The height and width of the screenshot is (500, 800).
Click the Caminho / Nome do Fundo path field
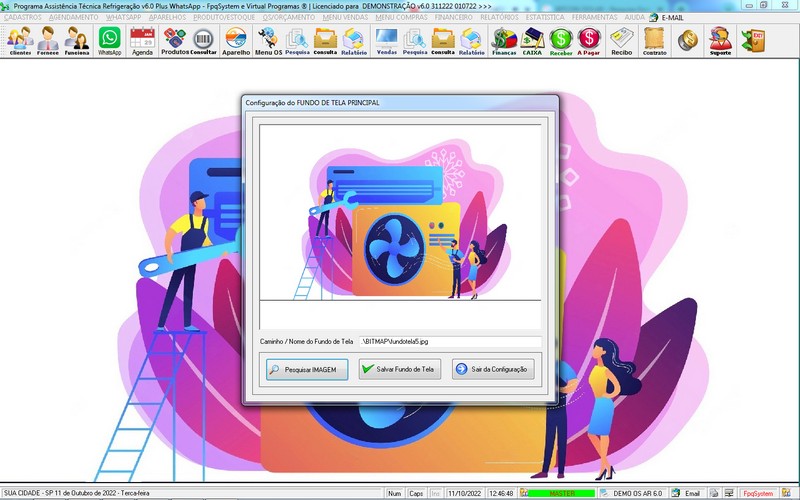coord(450,342)
